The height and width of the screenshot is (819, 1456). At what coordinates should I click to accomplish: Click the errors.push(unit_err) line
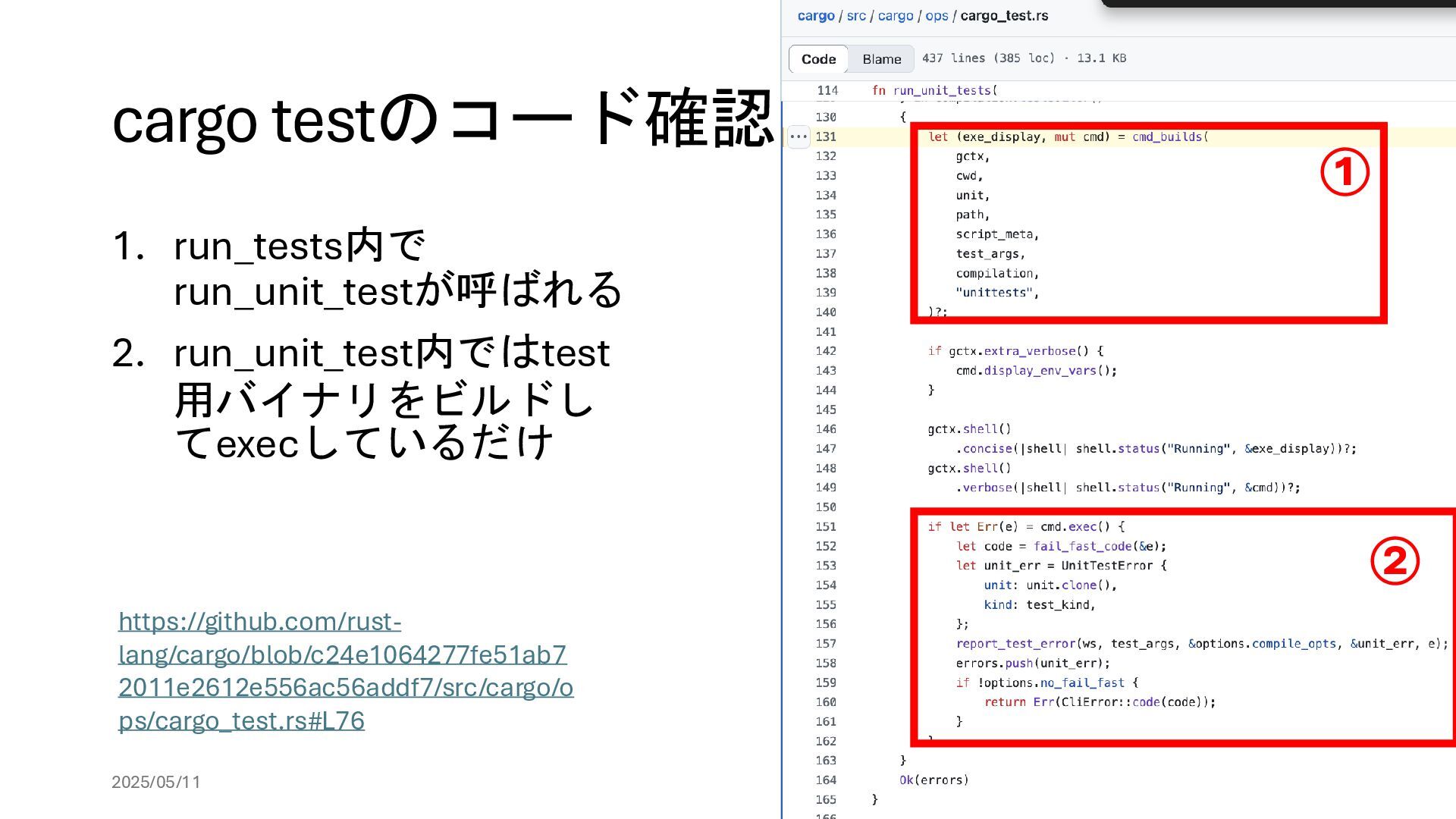[x=1033, y=664]
